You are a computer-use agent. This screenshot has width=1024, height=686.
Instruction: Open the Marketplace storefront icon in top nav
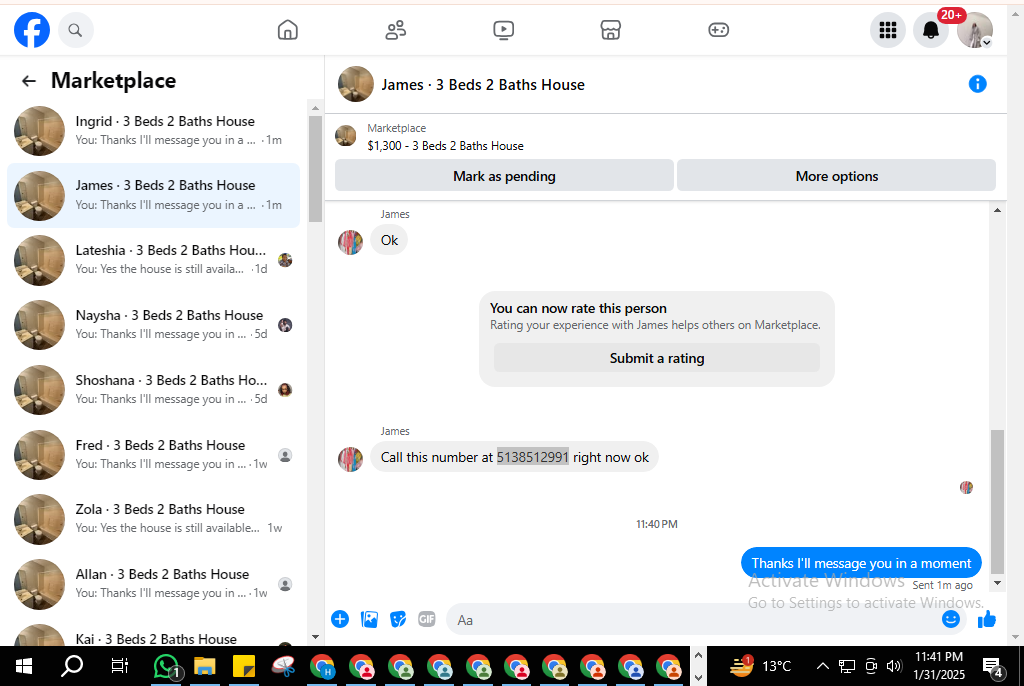(611, 30)
